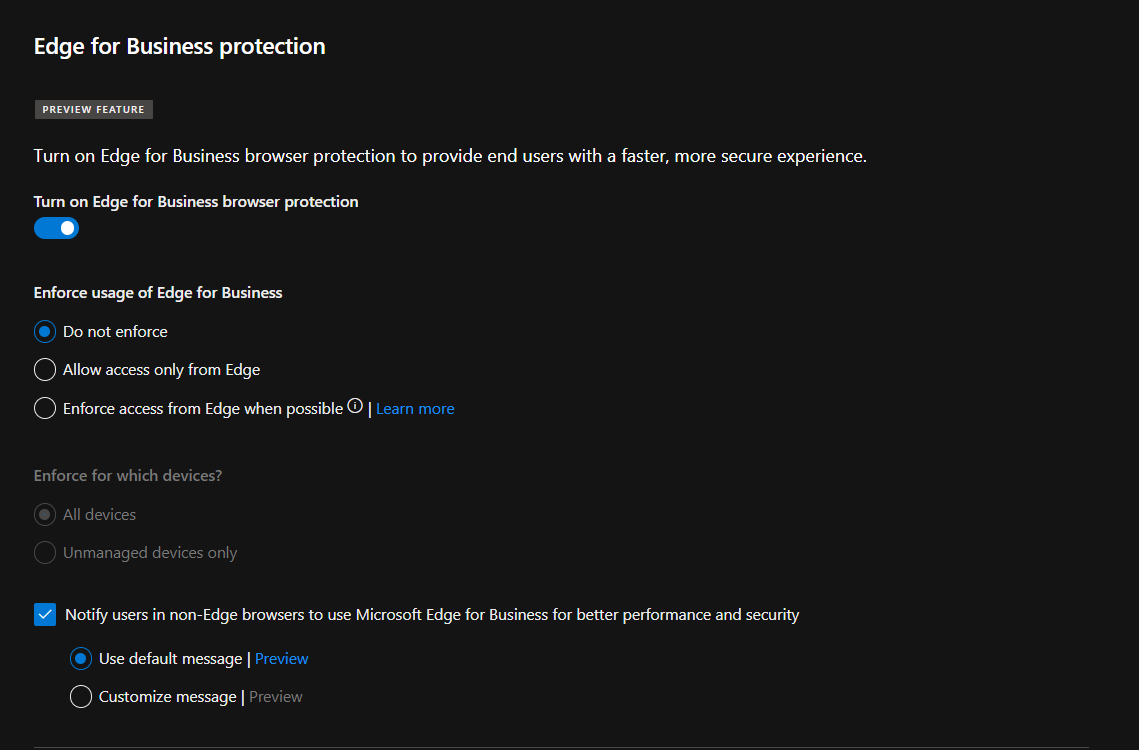Image resolution: width=1139 pixels, height=750 pixels.
Task: Choose Allow access only from Edge
Action: tap(45, 370)
